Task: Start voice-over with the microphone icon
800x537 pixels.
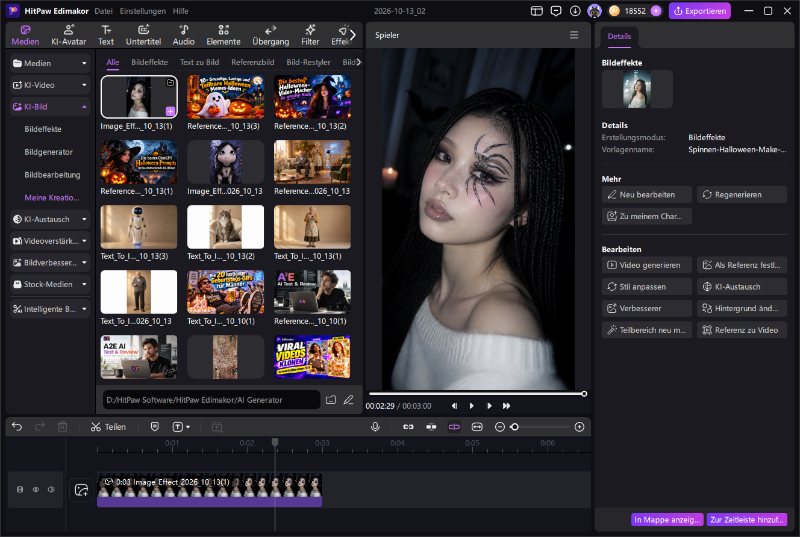Action: tap(375, 427)
